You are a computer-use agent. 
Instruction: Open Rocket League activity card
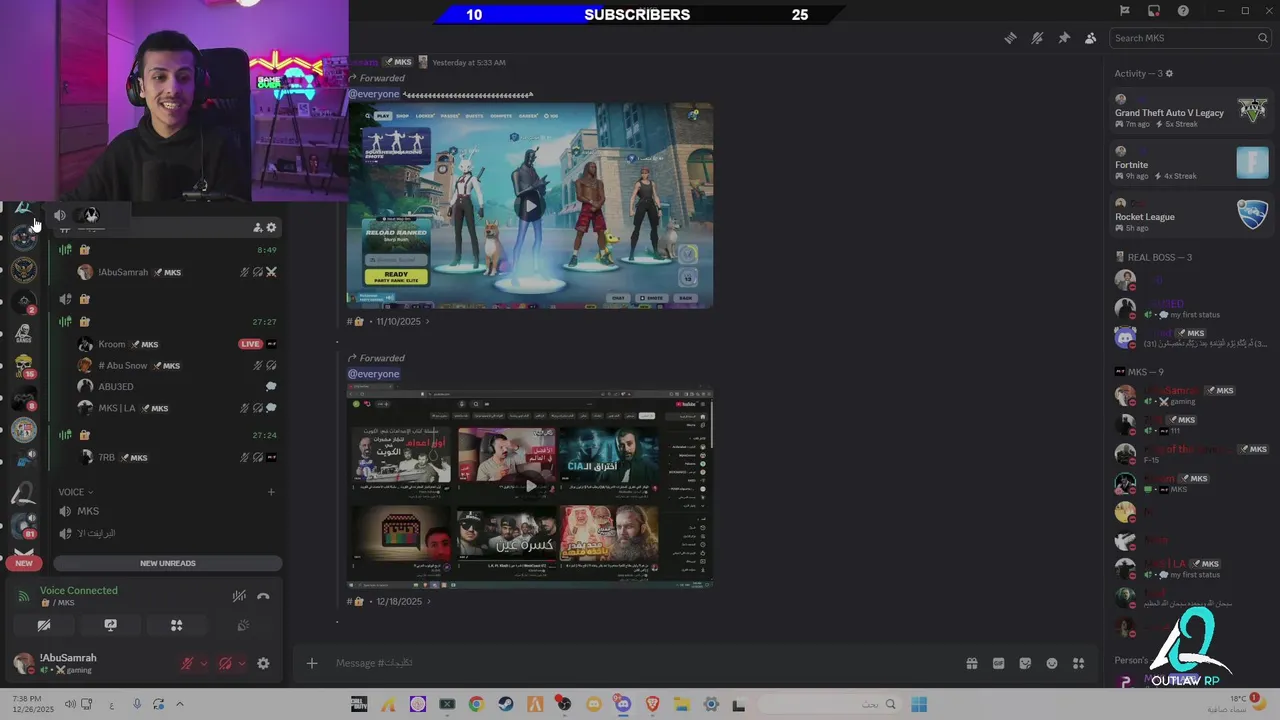point(1191,214)
